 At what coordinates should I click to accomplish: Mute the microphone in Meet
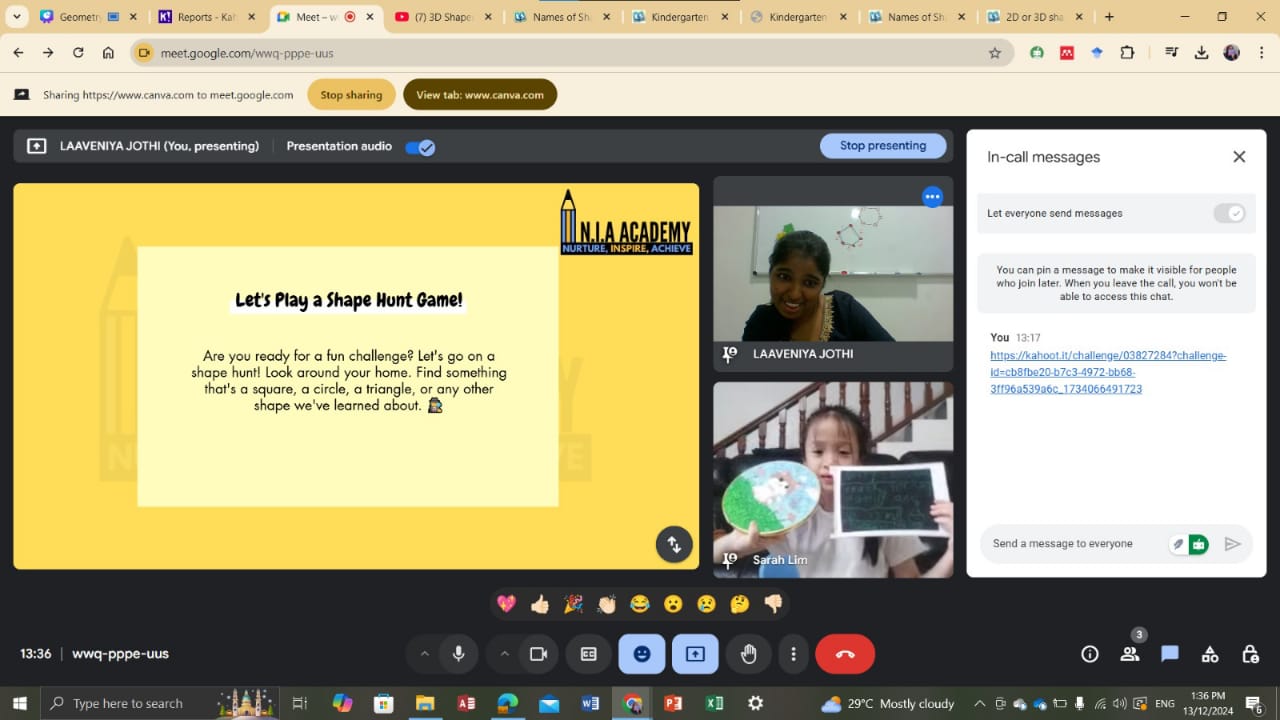[458, 654]
